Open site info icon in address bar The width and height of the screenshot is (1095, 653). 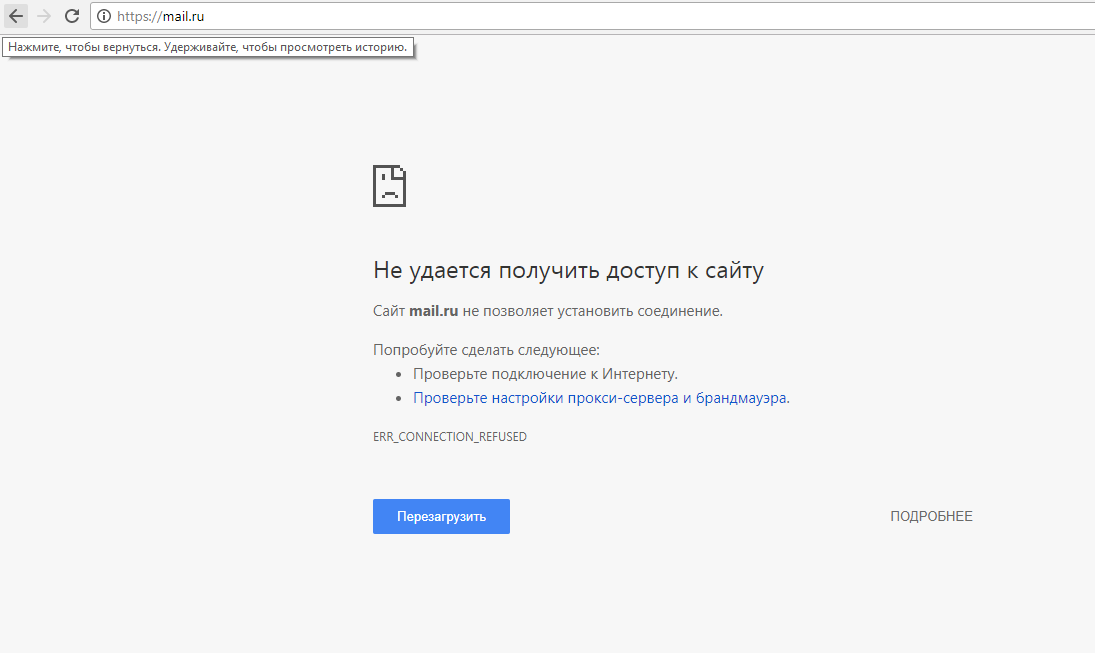(x=104, y=16)
